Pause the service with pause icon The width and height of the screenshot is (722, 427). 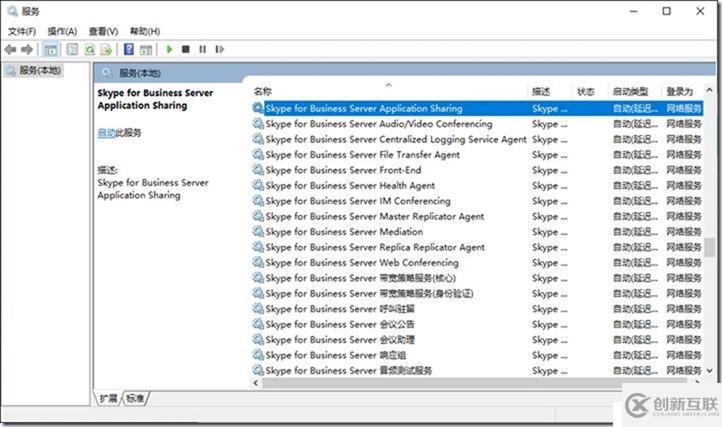click(203, 49)
